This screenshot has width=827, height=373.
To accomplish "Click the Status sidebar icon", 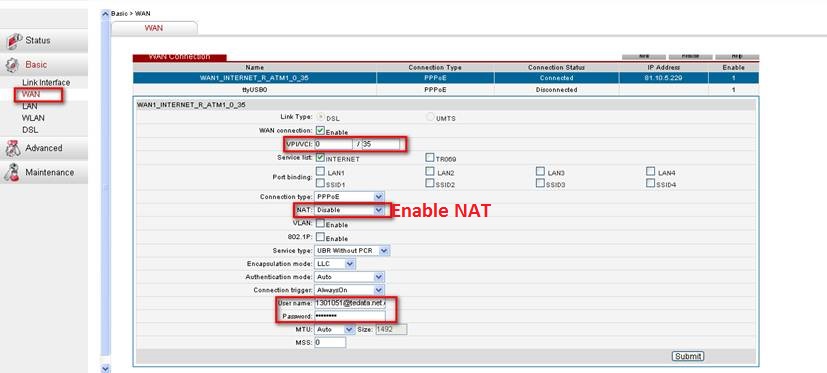I will tap(14, 41).
